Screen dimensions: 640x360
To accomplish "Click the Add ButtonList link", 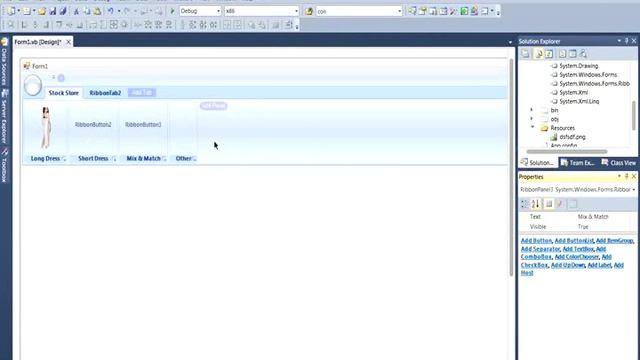I will [x=573, y=241].
